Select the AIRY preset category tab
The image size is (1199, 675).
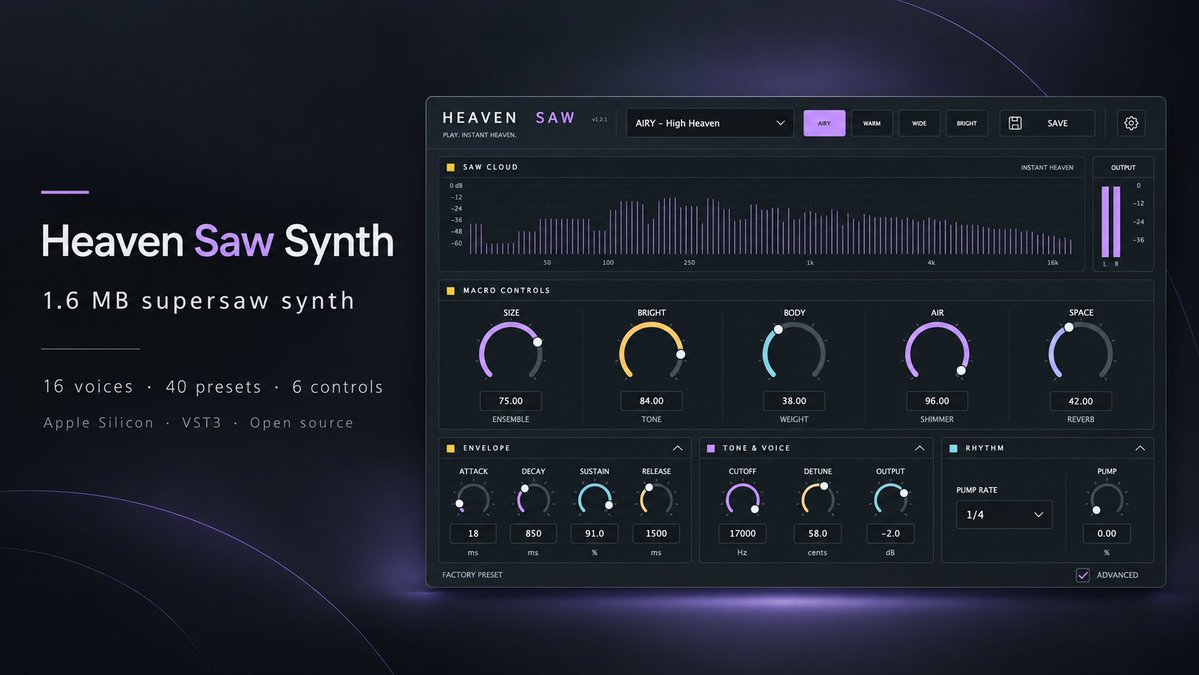tap(824, 123)
